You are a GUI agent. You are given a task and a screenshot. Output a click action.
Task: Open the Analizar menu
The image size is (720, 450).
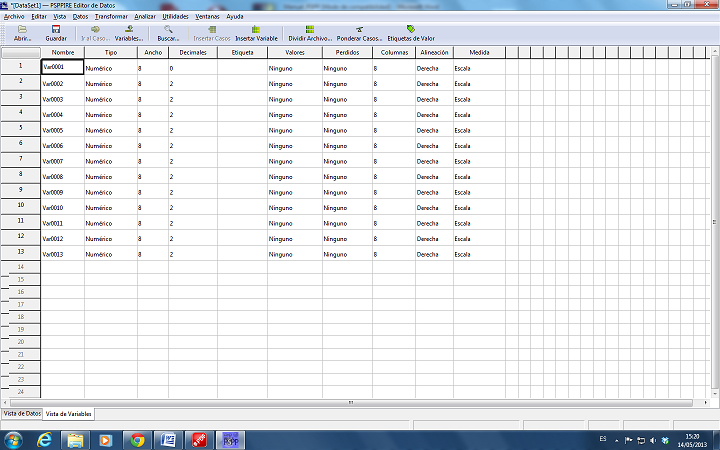tap(145, 17)
